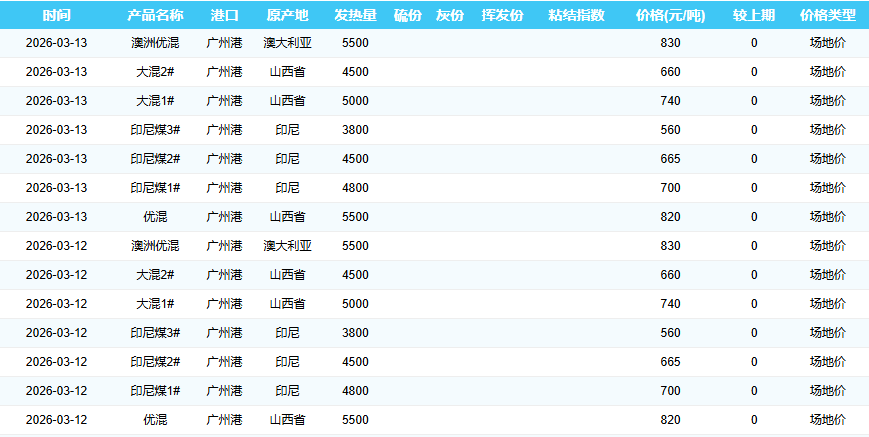Select 大混1# product dated 2026-03-12
Screen dimensions: 869x437
point(155,304)
